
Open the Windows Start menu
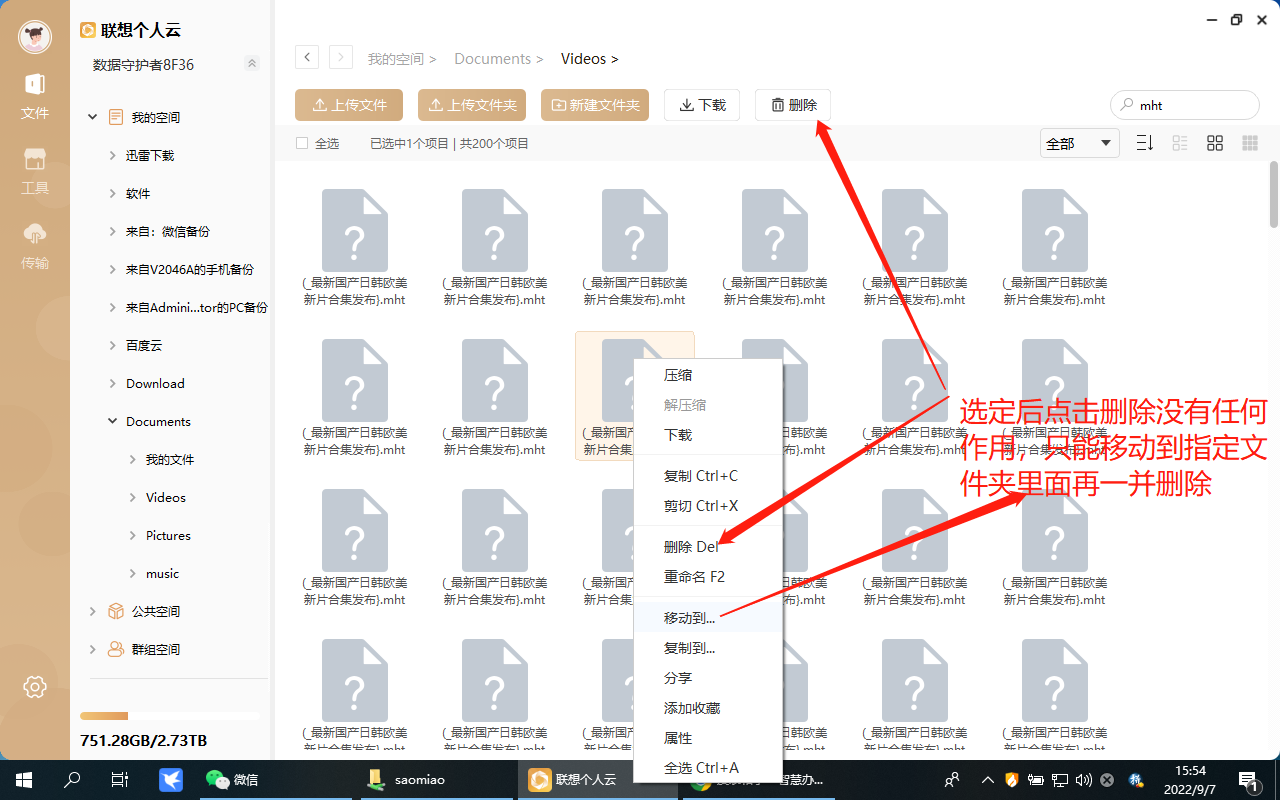point(23,779)
